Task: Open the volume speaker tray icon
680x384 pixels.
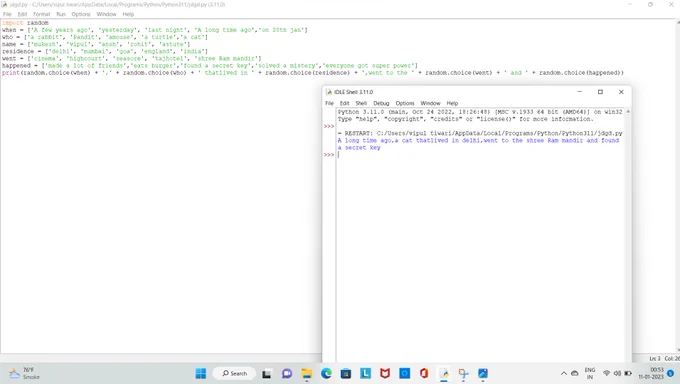Action: (x=617, y=374)
